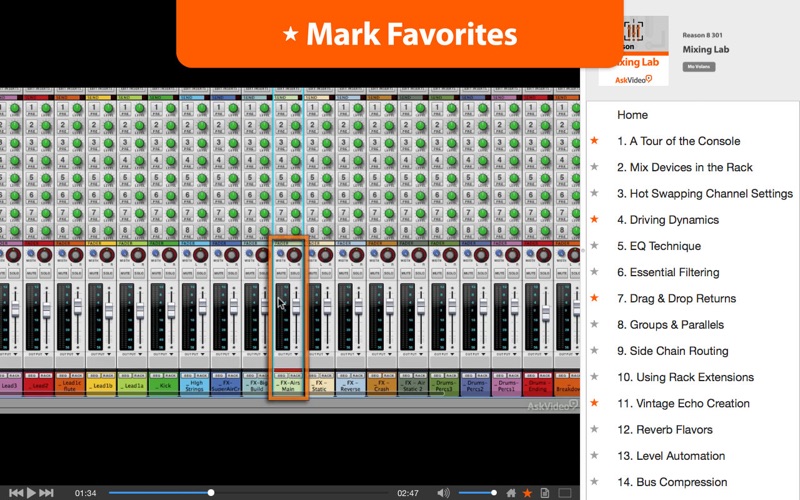800x500 pixels.
Task: Favorite Reverb Flavors star
Action: pos(594,429)
